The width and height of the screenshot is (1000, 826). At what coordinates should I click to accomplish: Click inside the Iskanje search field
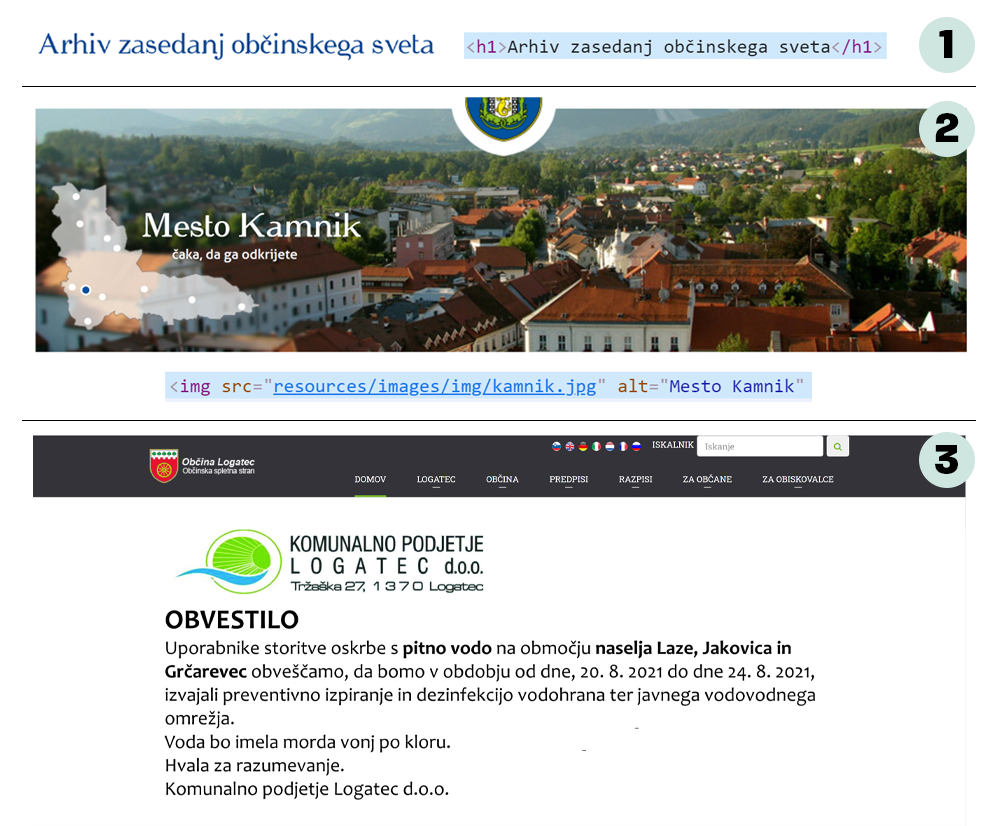coord(760,446)
